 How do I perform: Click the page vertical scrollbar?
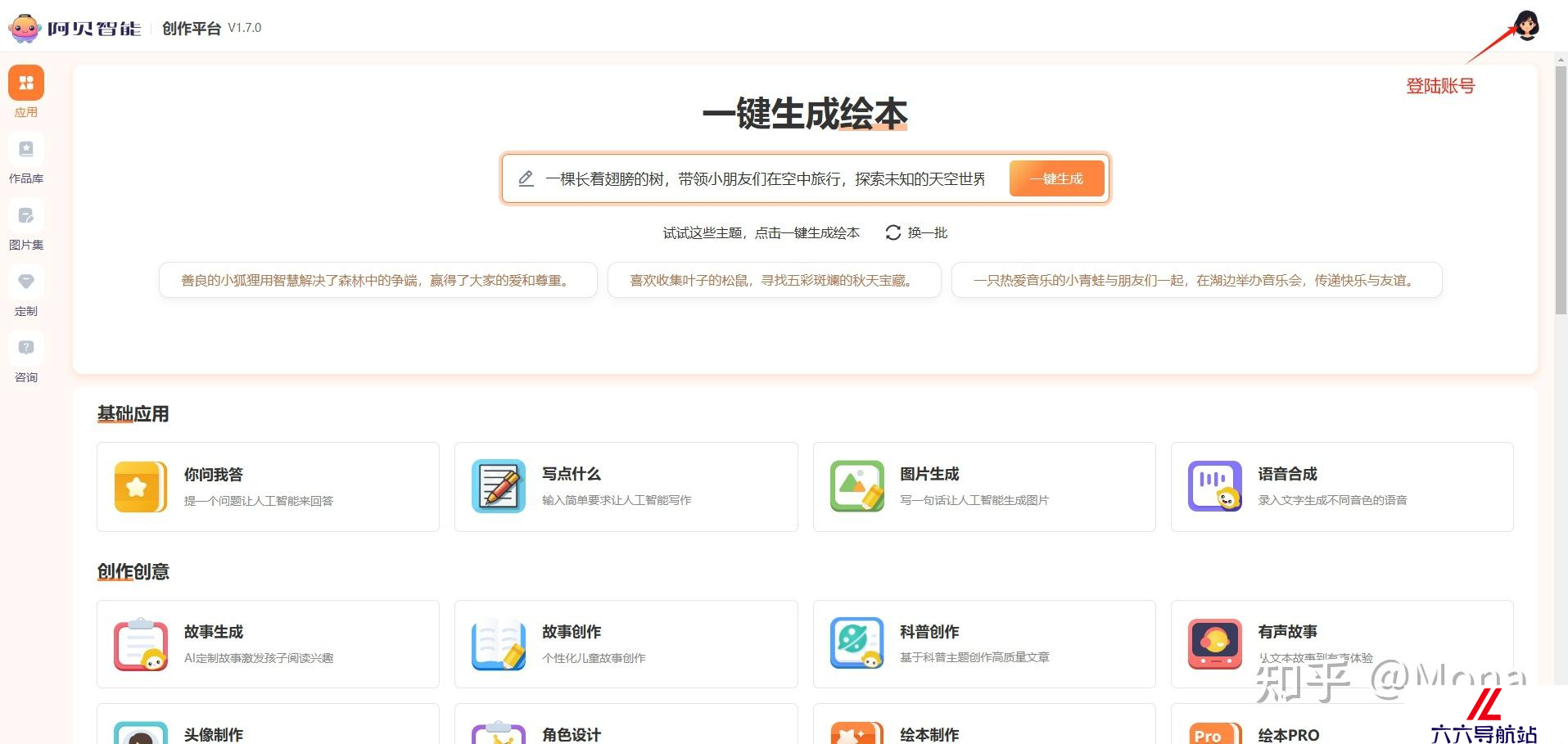[x=1561, y=189]
